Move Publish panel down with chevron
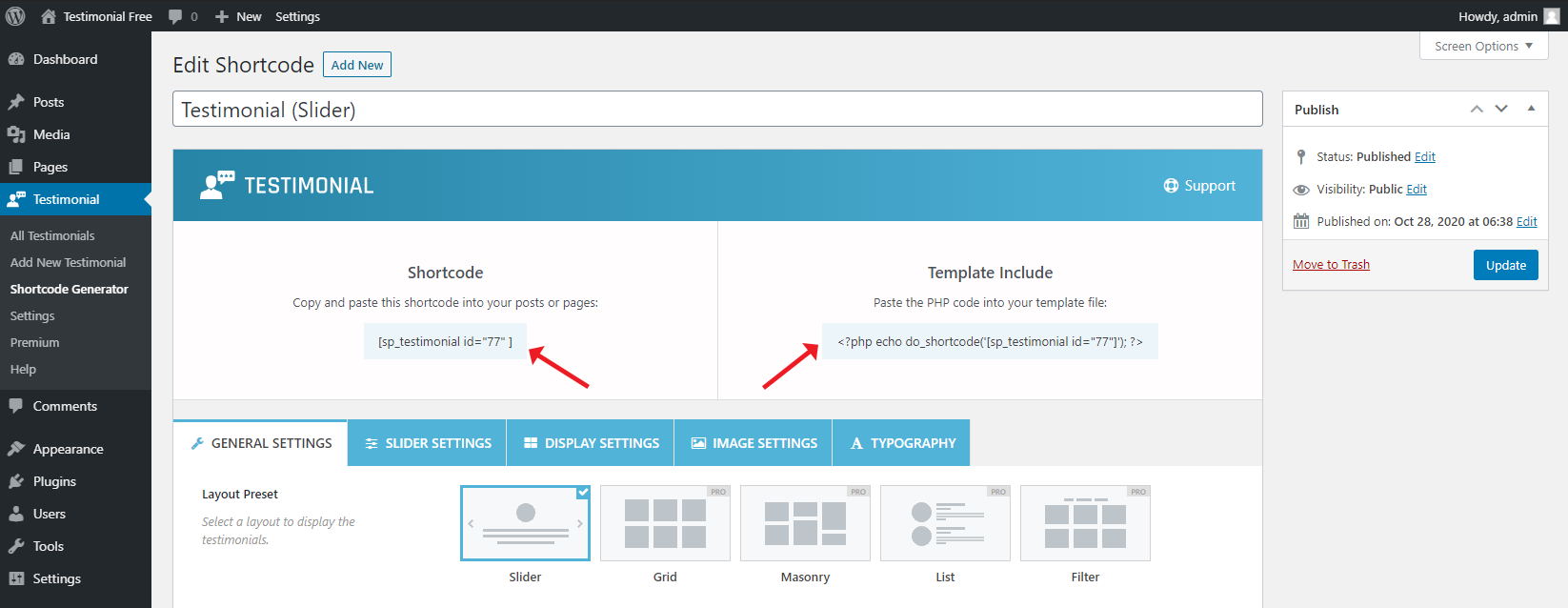Screen dimensions: 1568x608 tap(1501, 109)
